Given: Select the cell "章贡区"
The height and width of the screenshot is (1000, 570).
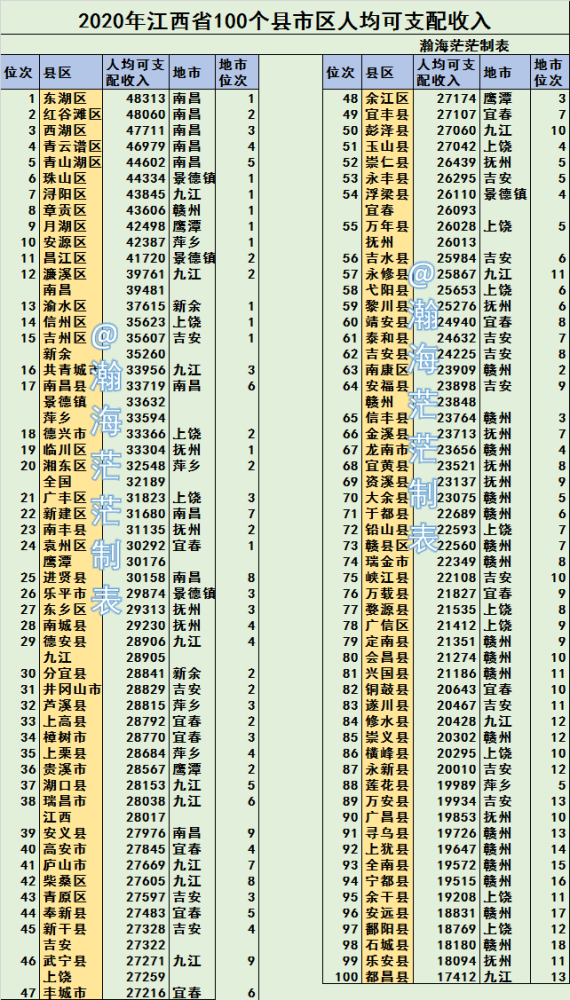Looking at the screenshot, I should (x=64, y=210).
